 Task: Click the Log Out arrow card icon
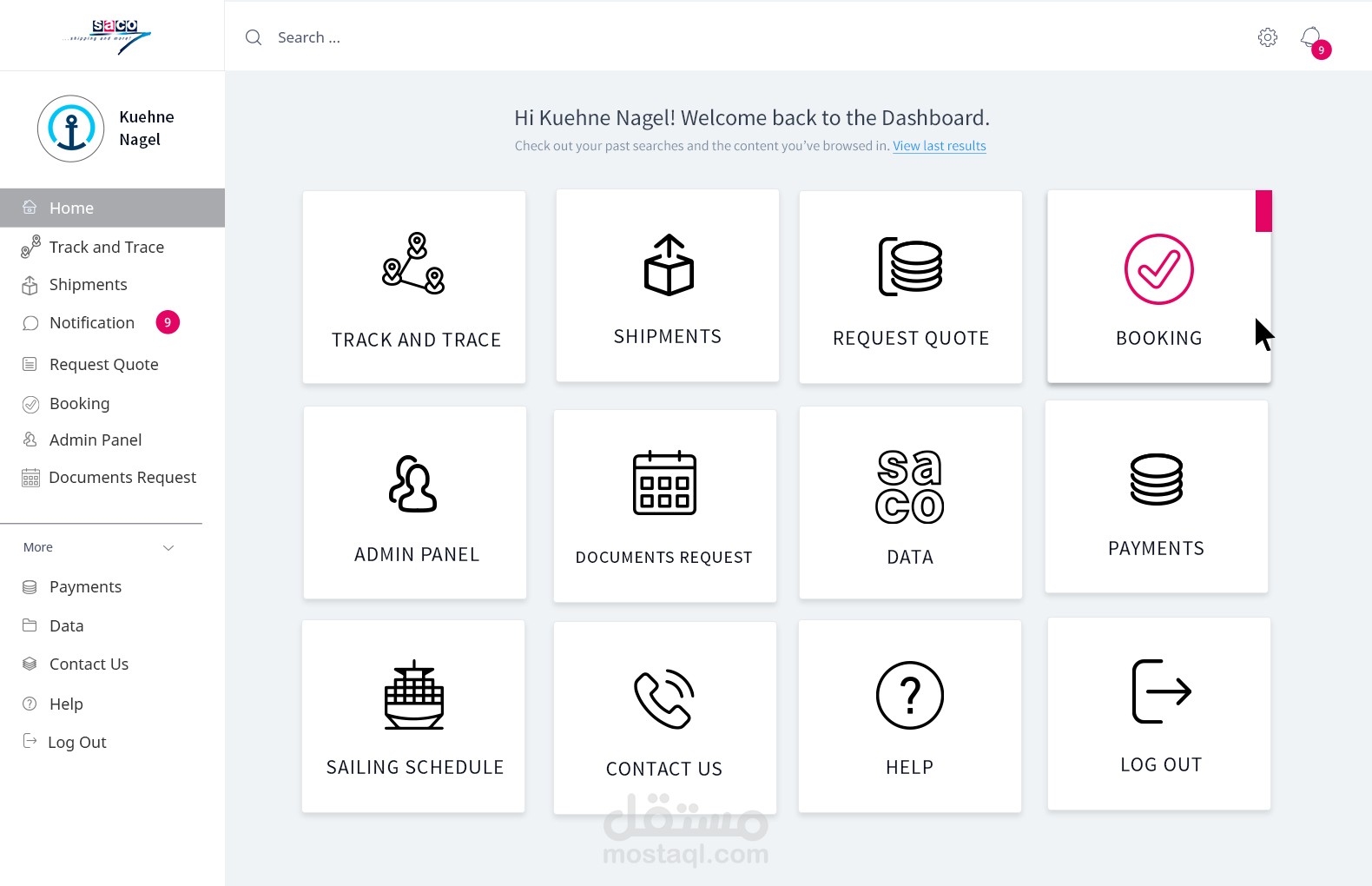1162,691
